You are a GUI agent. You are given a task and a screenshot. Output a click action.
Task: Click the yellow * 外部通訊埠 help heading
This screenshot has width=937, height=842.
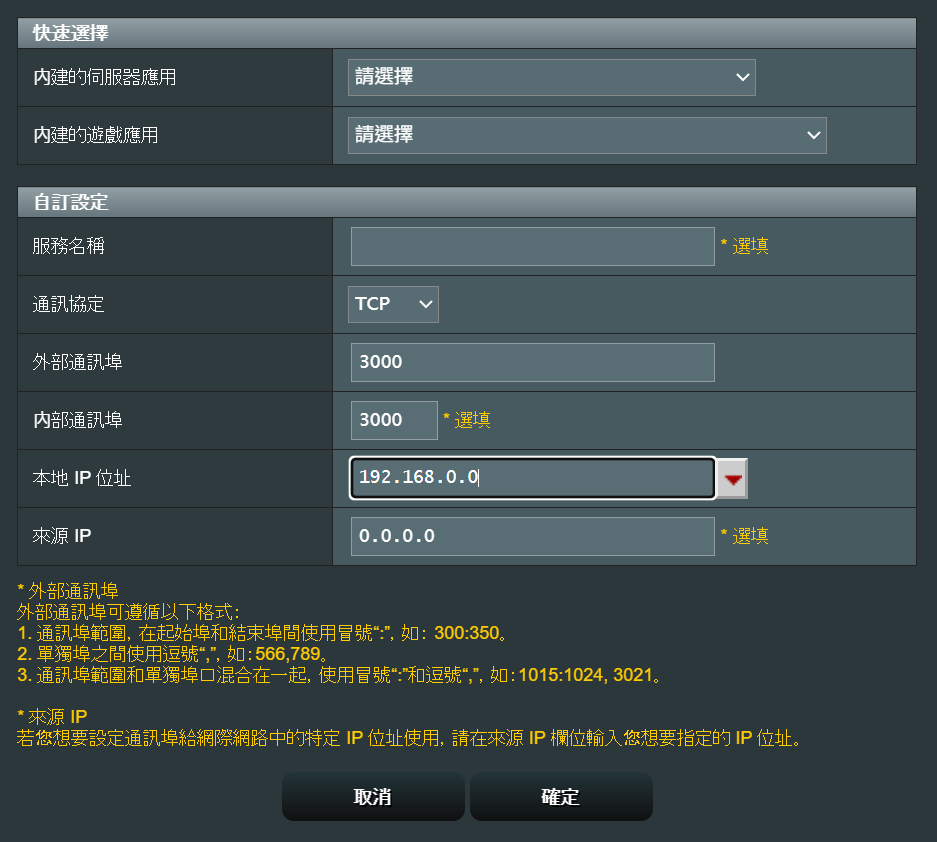click(x=69, y=590)
